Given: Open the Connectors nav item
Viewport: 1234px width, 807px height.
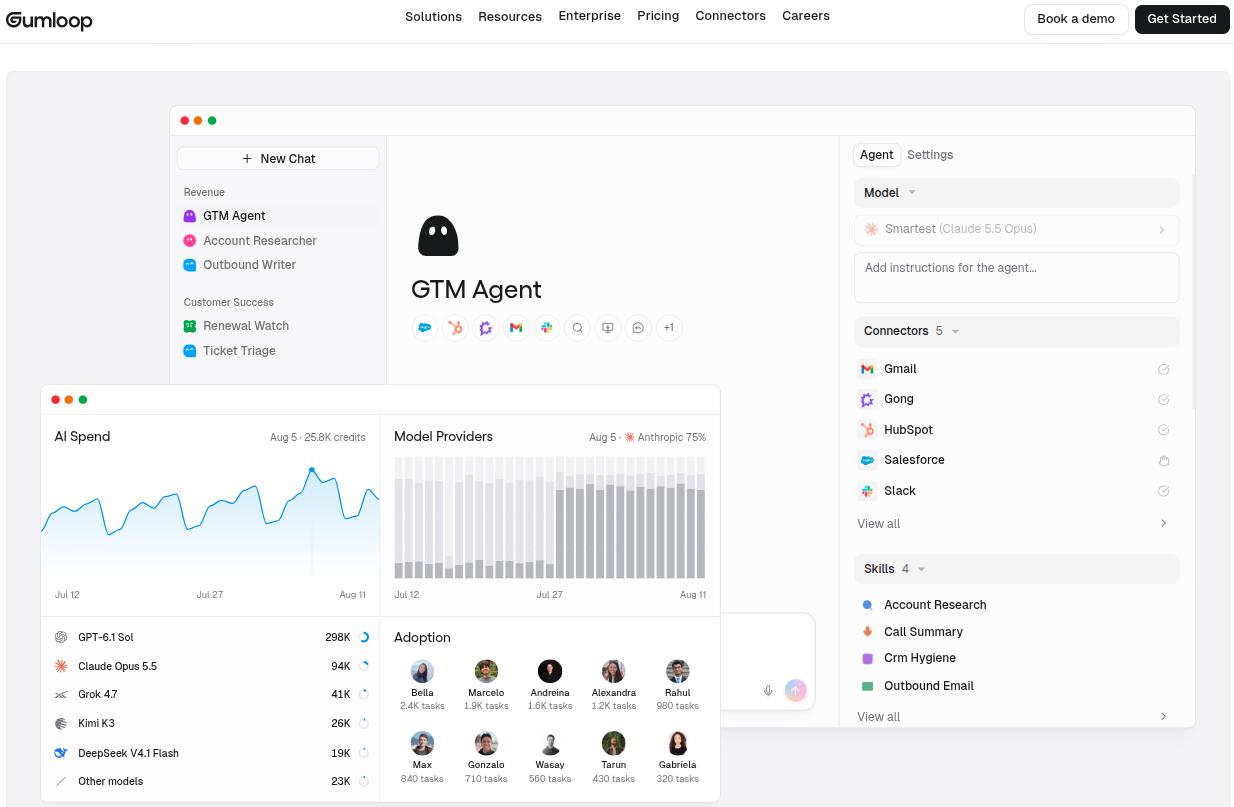Looking at the screenshot, I should pos(731,16).
